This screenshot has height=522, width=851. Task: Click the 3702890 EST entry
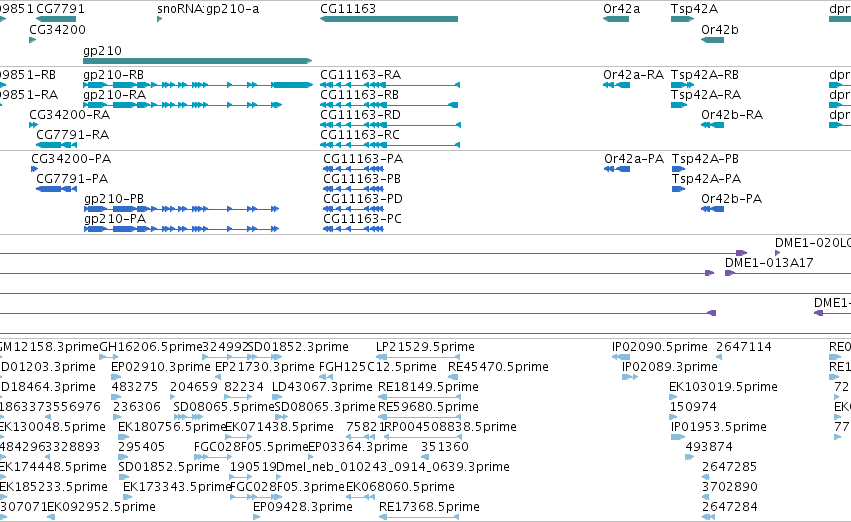click(705, 497)
